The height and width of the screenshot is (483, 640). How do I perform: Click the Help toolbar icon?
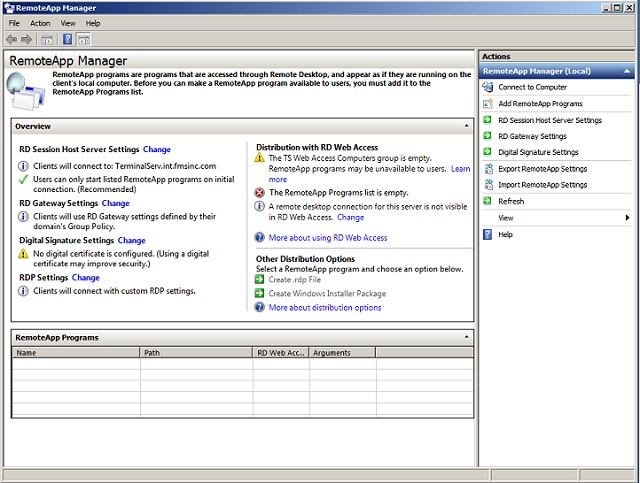(67, 39)
